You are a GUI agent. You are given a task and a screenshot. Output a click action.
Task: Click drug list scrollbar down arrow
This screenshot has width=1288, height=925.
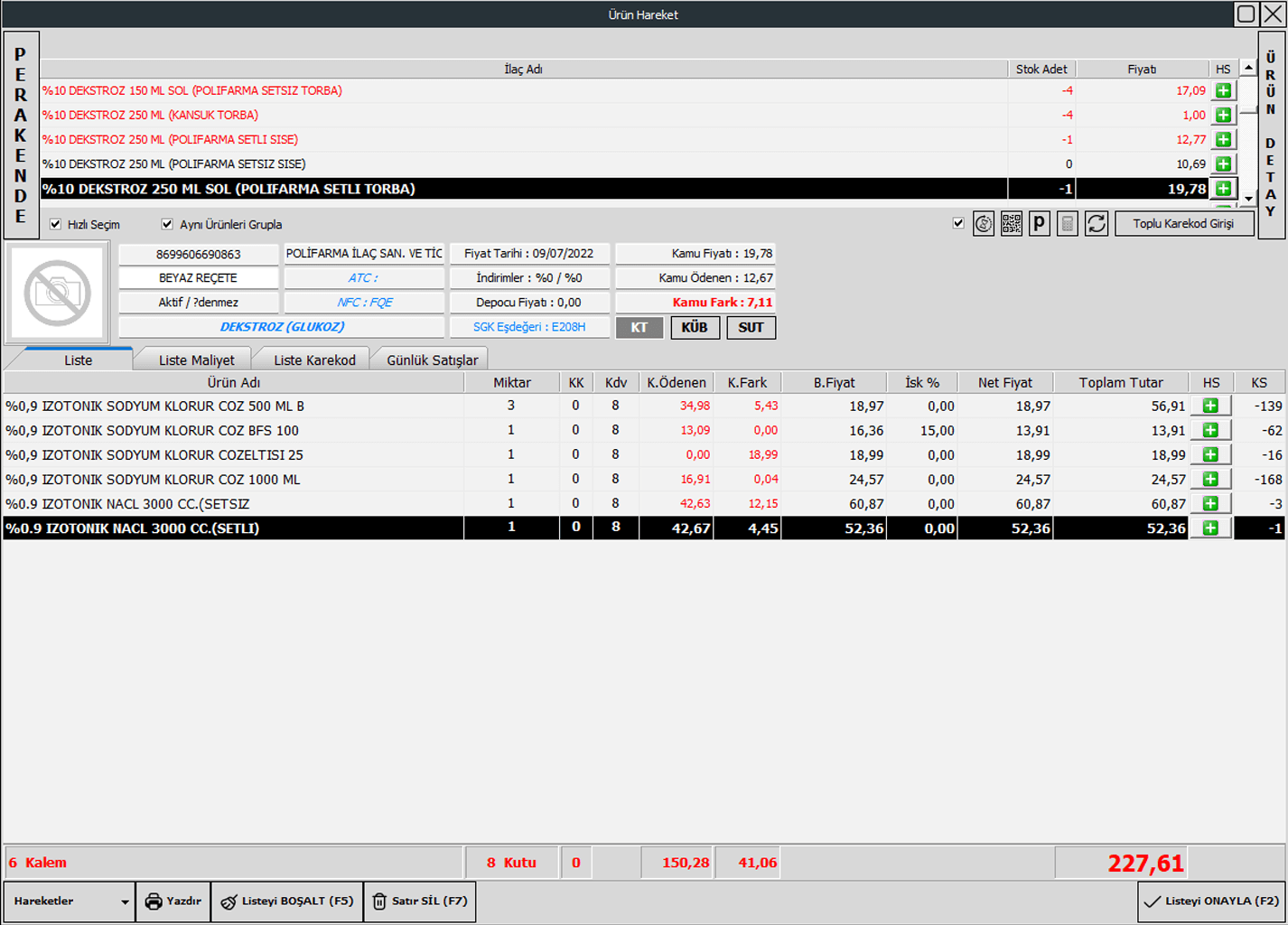point(1248,199)
